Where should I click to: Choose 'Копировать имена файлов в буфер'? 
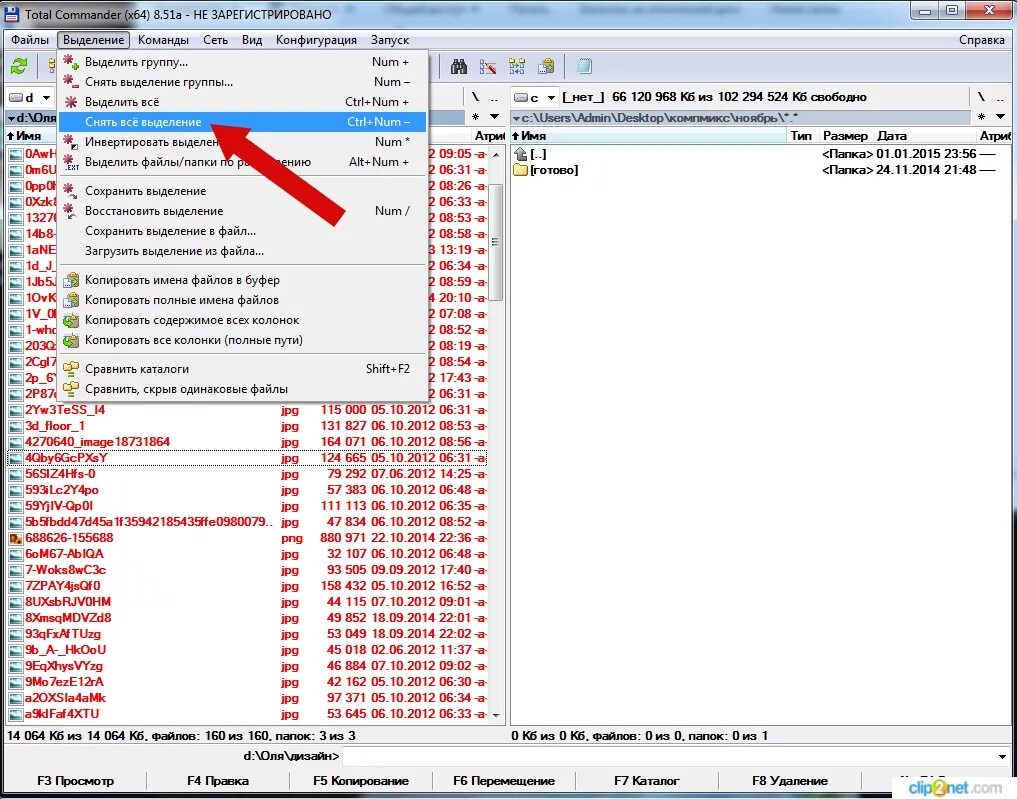pos(243,280)
